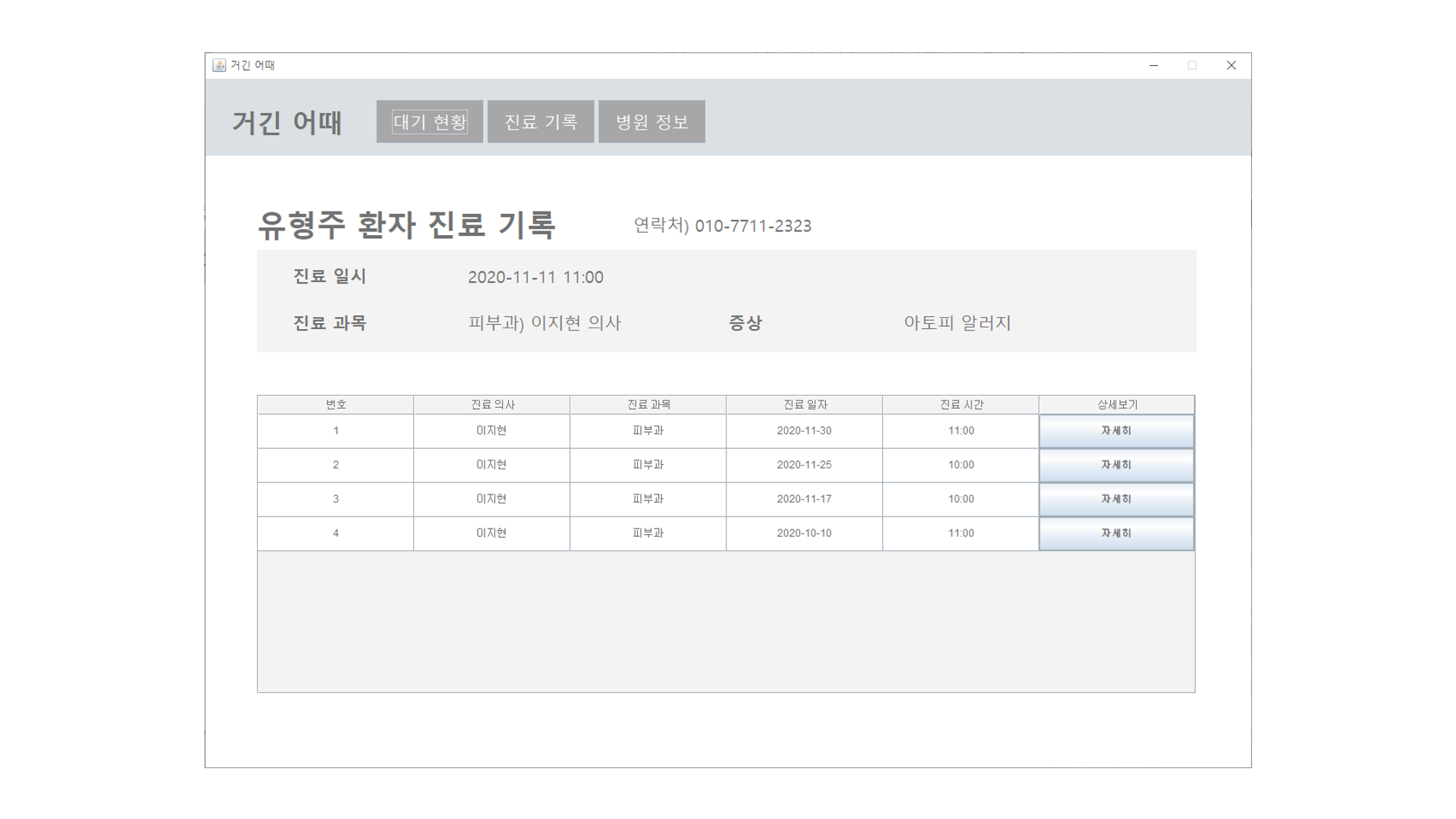
Task: View details of record number 4
Action: pyautogui.click(x=1116, y=533)
